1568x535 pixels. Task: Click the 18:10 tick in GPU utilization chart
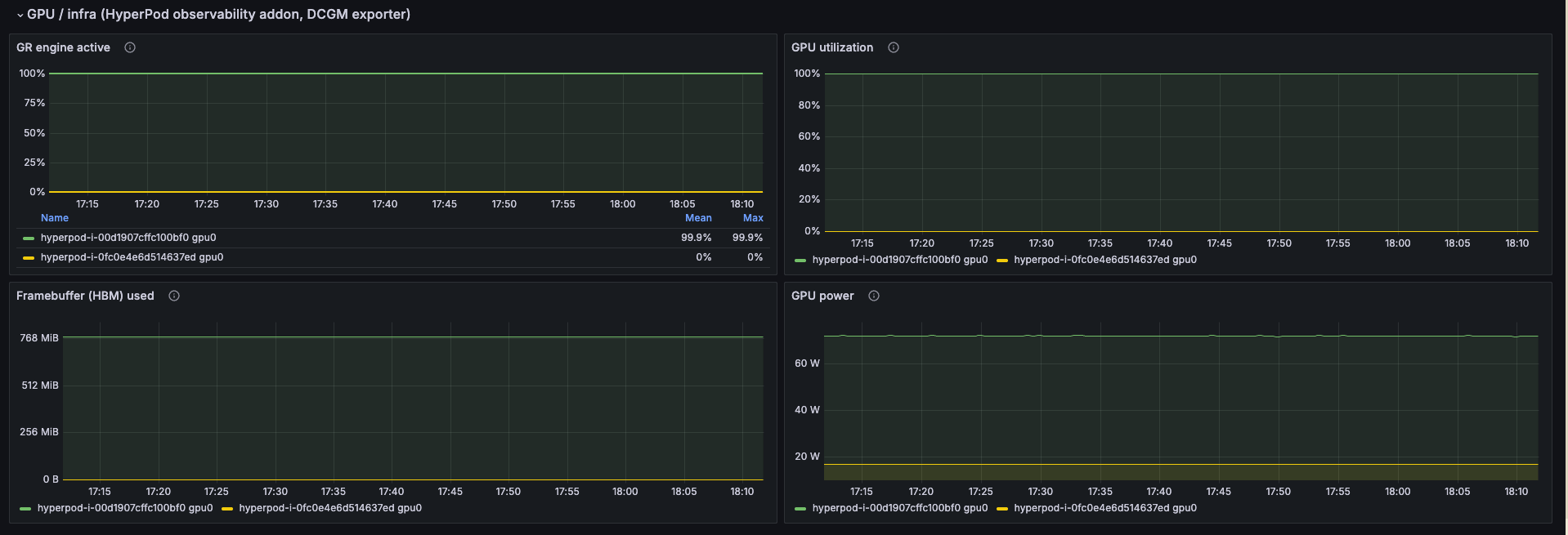[1516, 243]
